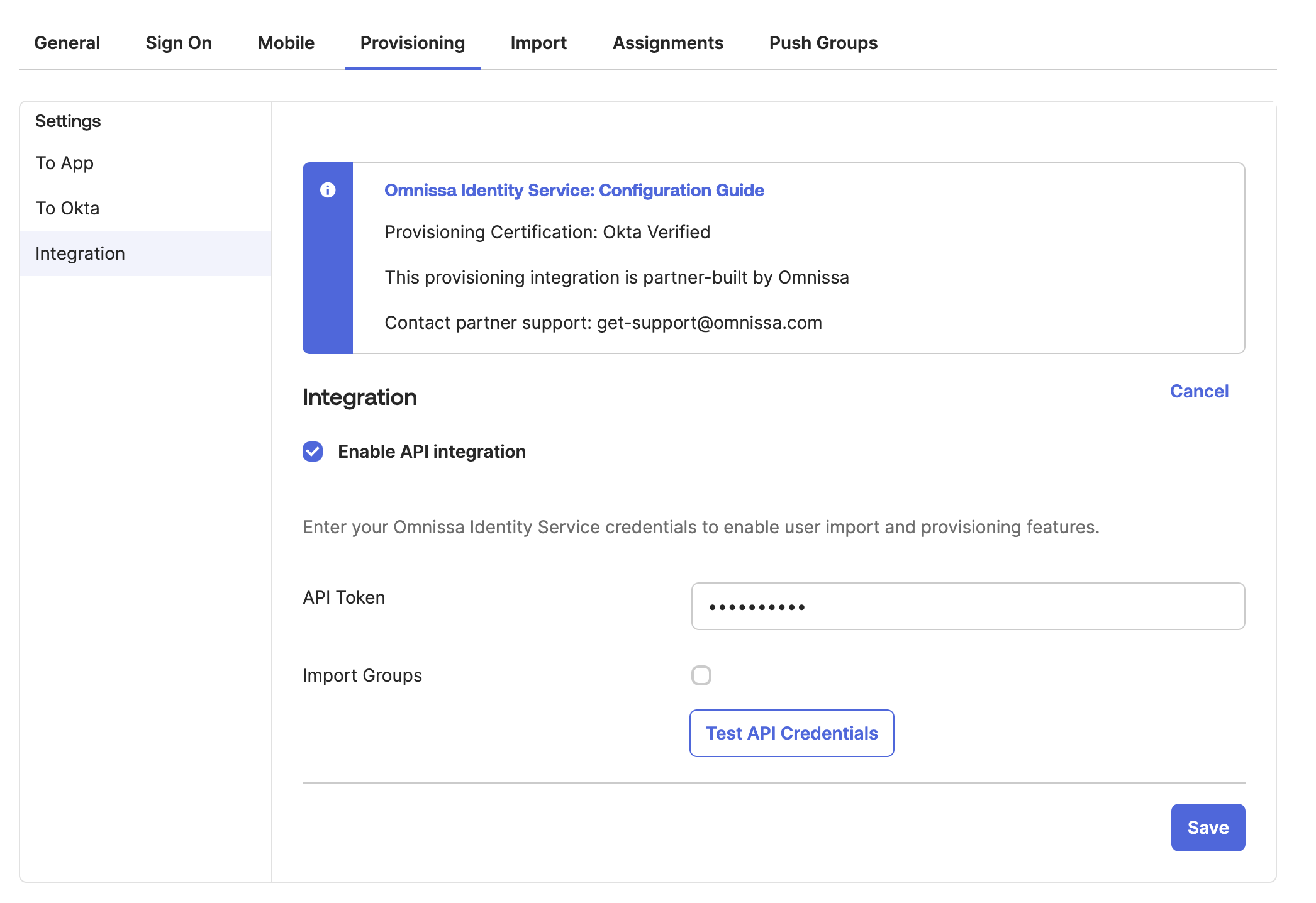This screenshot has height=903, width=1316.
Task: Click the Settings sidebar heading
Action: (x=68, y=121)
